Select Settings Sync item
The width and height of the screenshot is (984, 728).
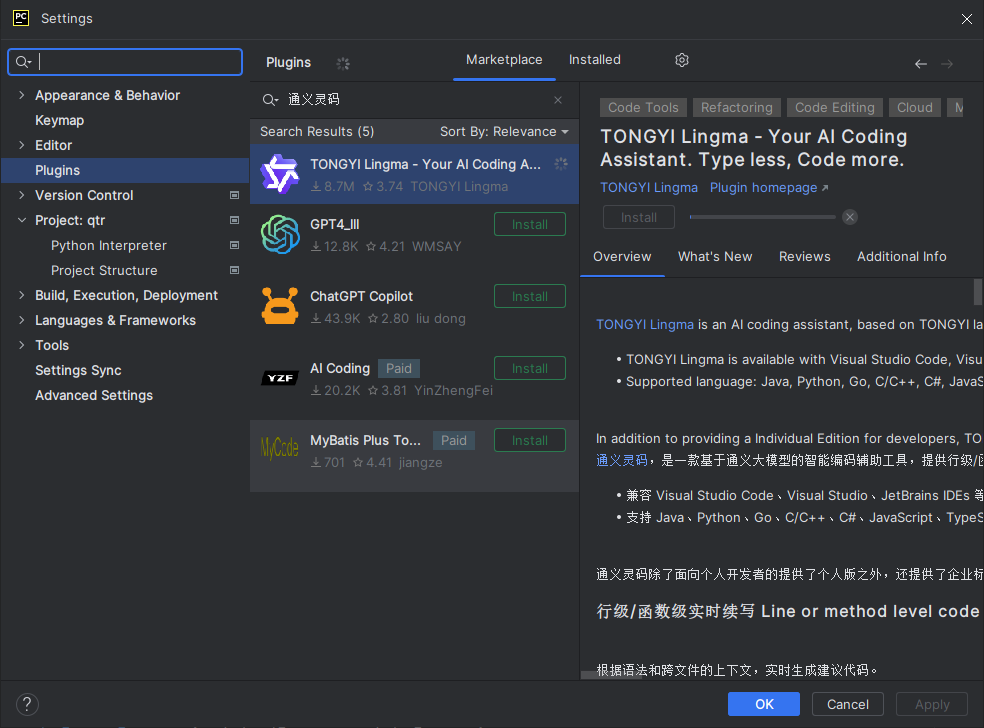pyautogui.click(x=78, y=370)
